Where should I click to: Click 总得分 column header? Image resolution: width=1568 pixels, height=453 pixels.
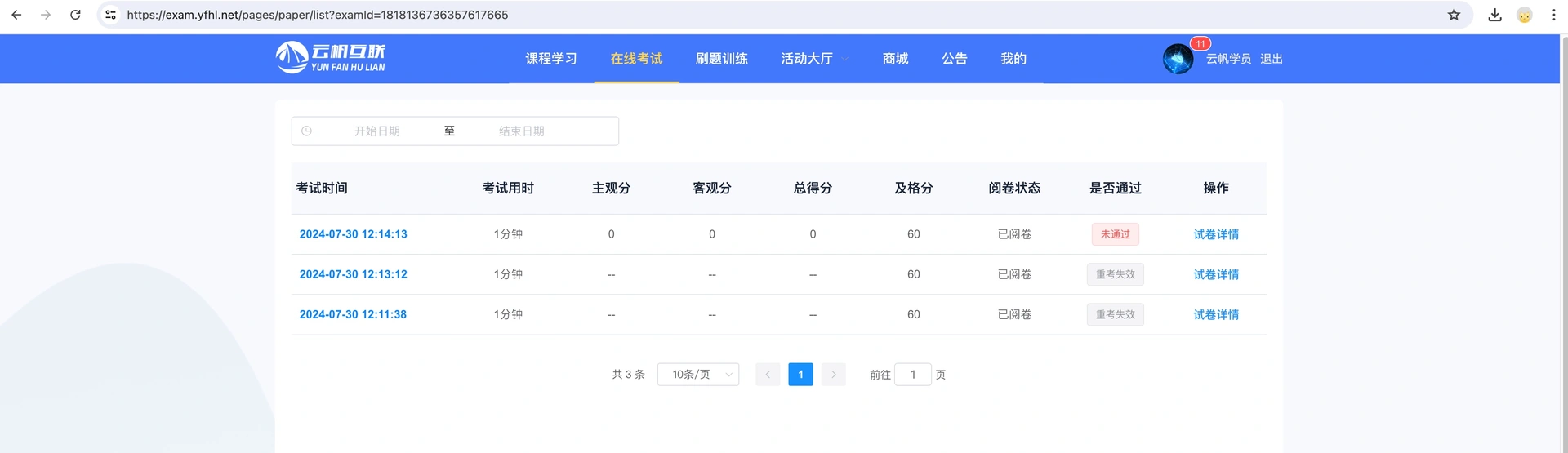tap(813, 189)
